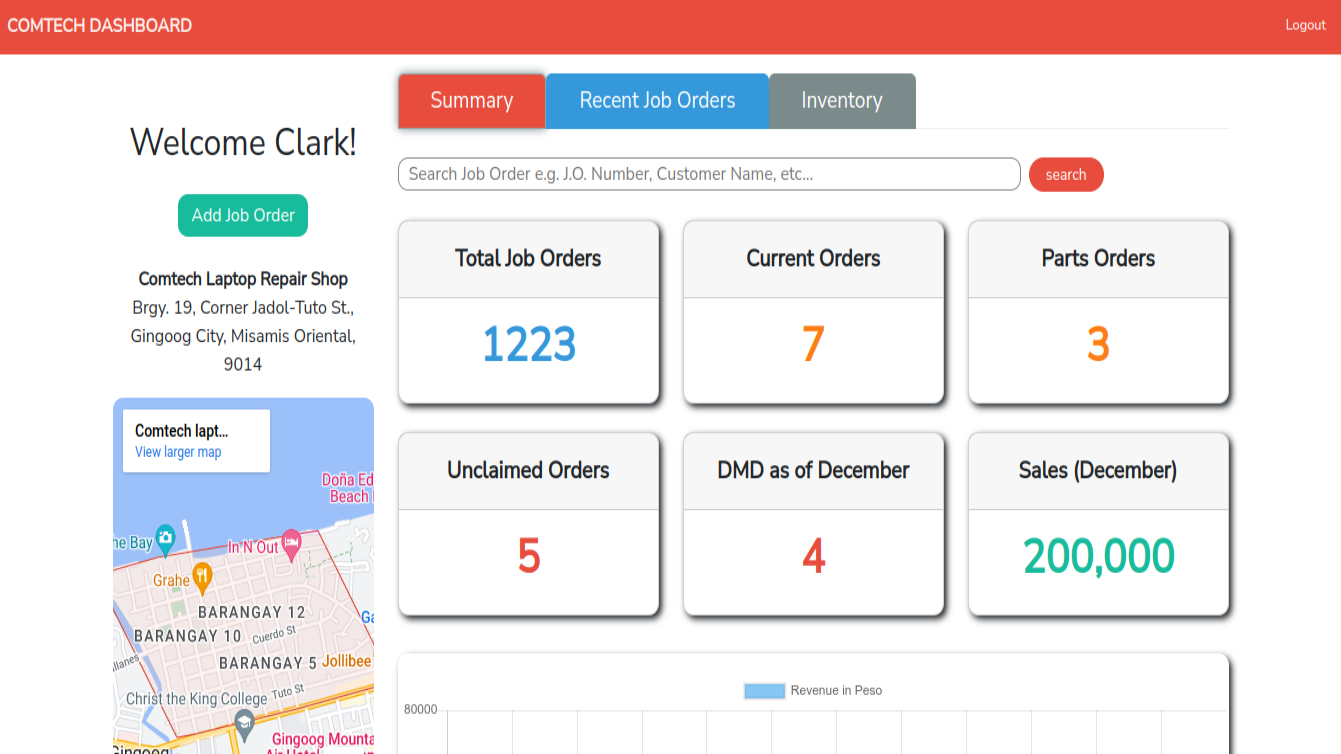Click the COMTECH DASHBOARD brand title

click(x=100, y=25)
